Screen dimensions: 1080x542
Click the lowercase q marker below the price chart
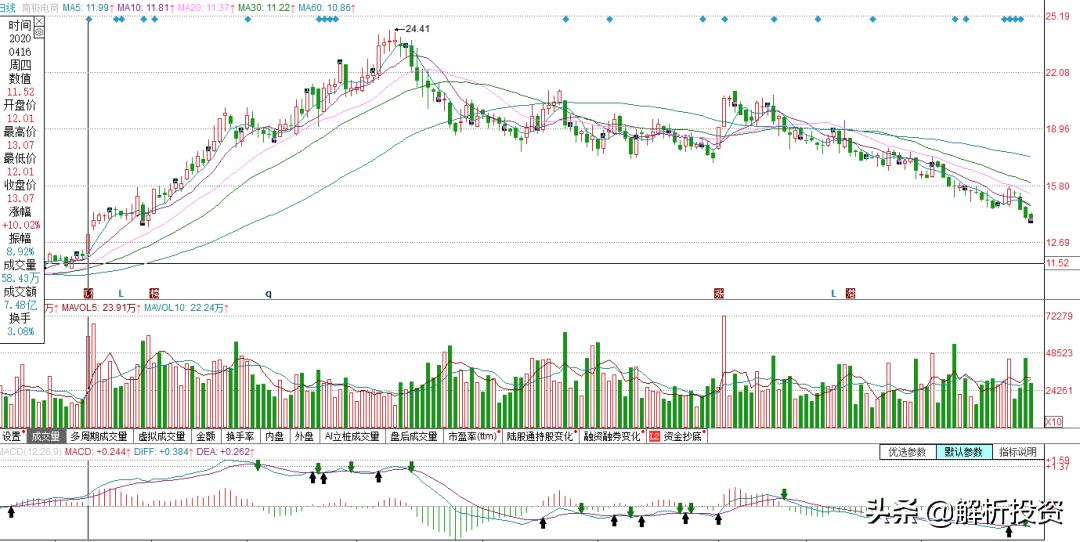[269, 293]
